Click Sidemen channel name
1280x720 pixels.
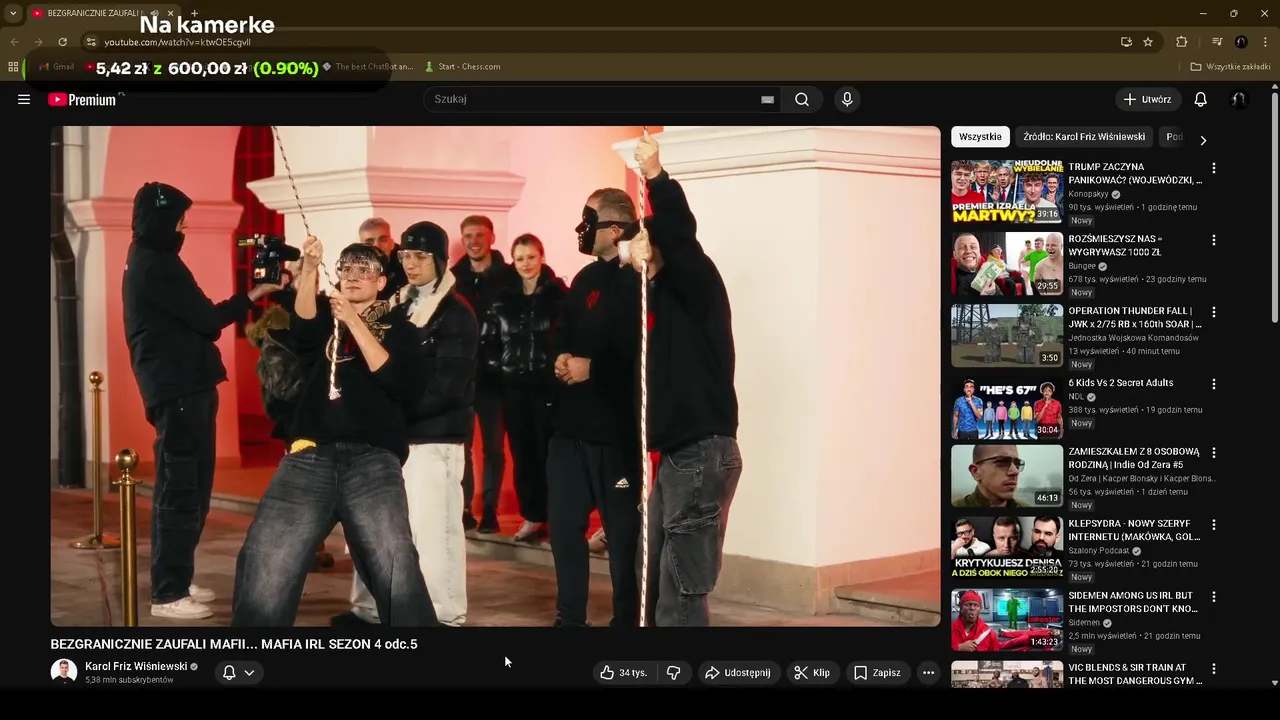point(1084,622)
